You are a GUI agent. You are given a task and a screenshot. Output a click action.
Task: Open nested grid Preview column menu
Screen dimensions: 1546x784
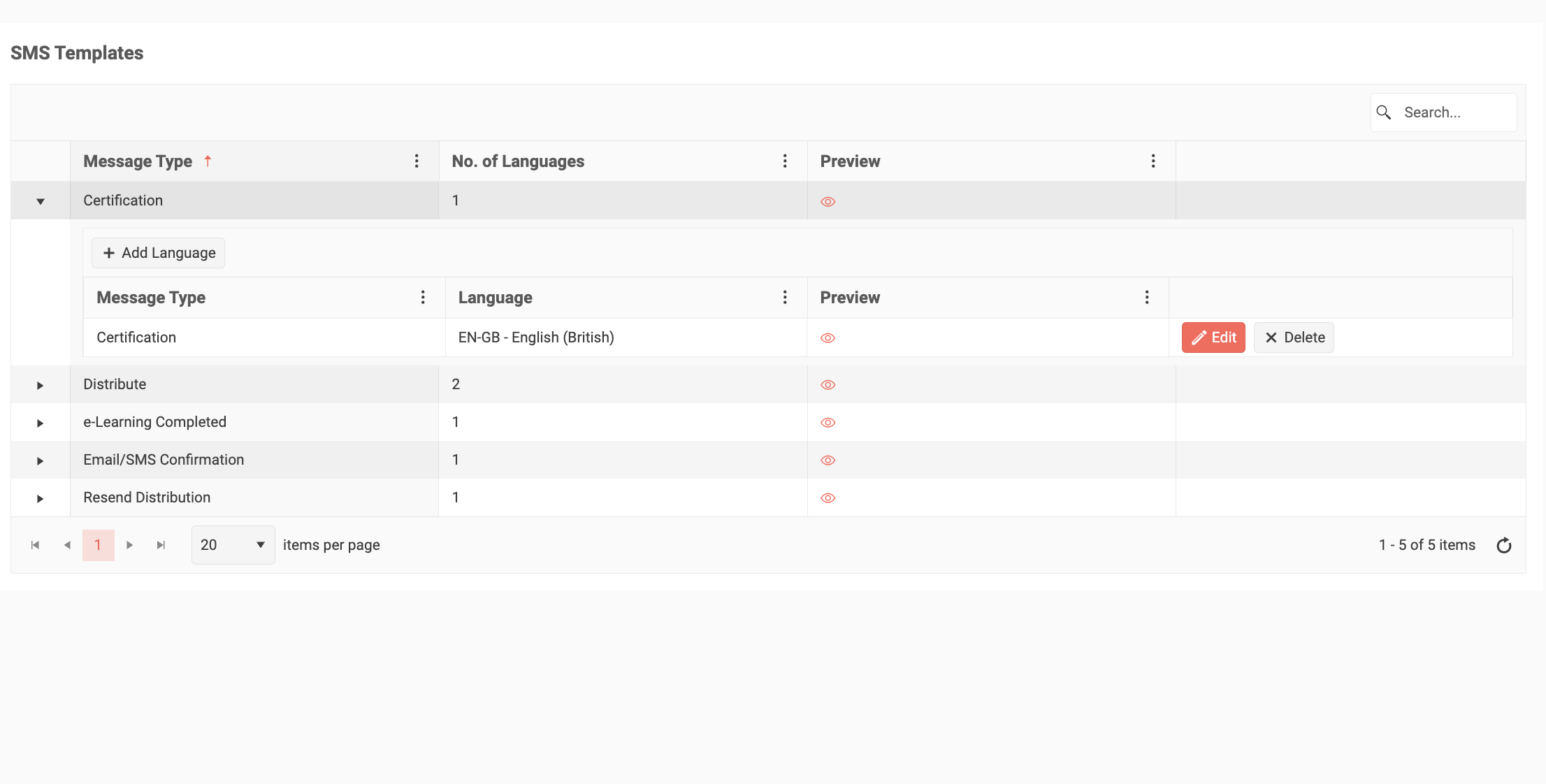[x=1147, y=298]
